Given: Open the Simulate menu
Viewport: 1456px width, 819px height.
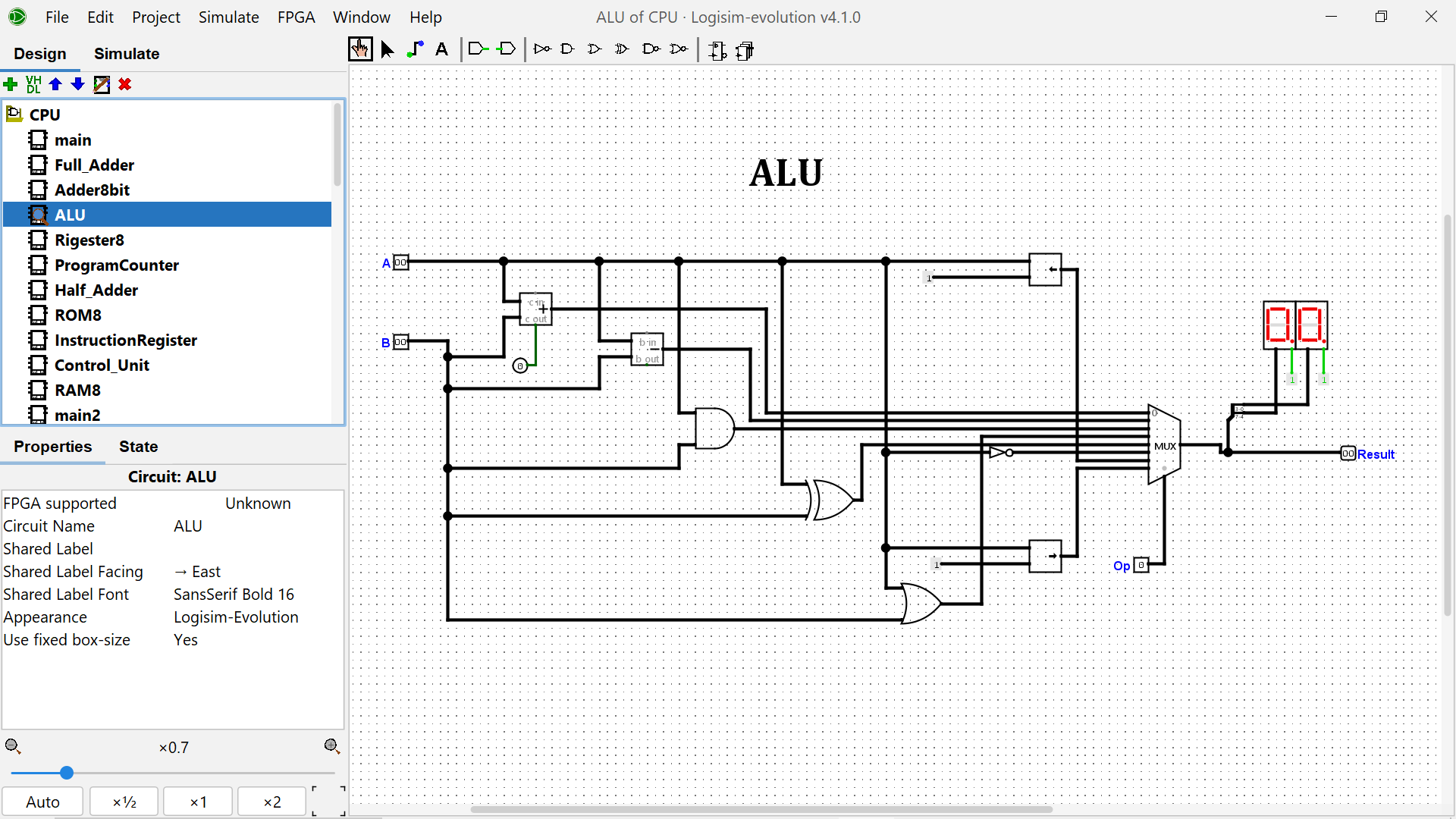Looking at the screenshot, I should (x=229, y=17).
